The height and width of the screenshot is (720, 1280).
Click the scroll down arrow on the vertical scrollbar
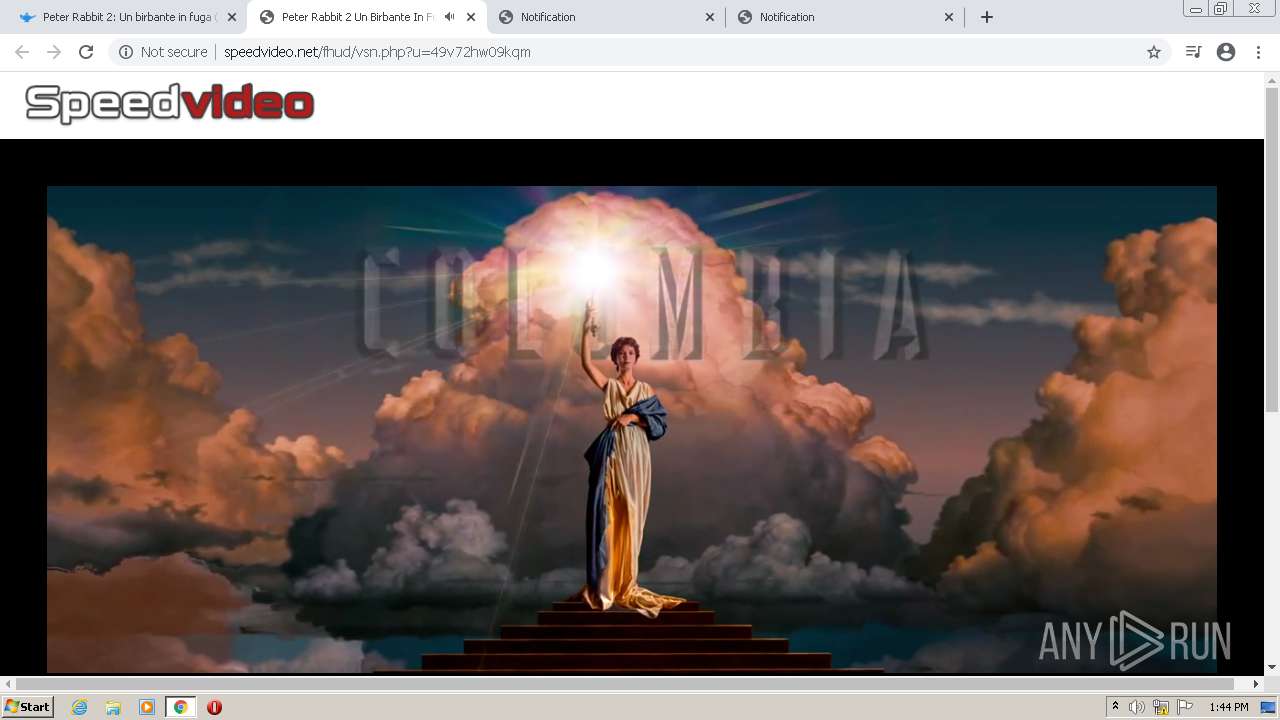click(x=1272, y=667)
